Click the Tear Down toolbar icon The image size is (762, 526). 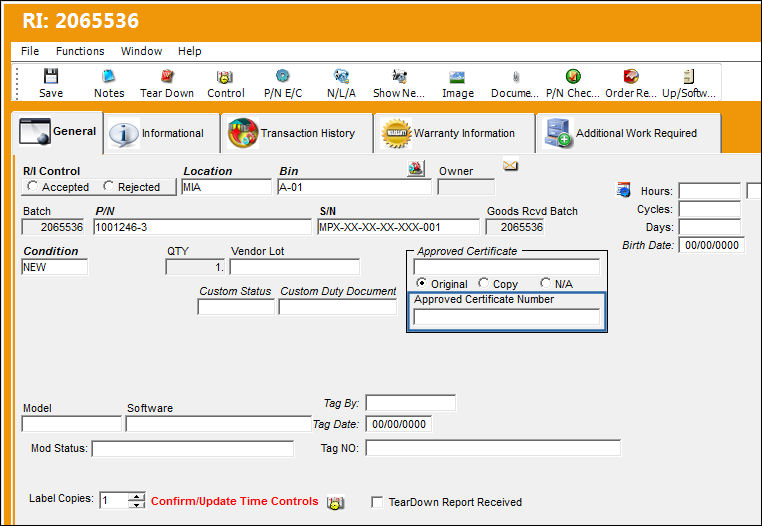point(167,76)
